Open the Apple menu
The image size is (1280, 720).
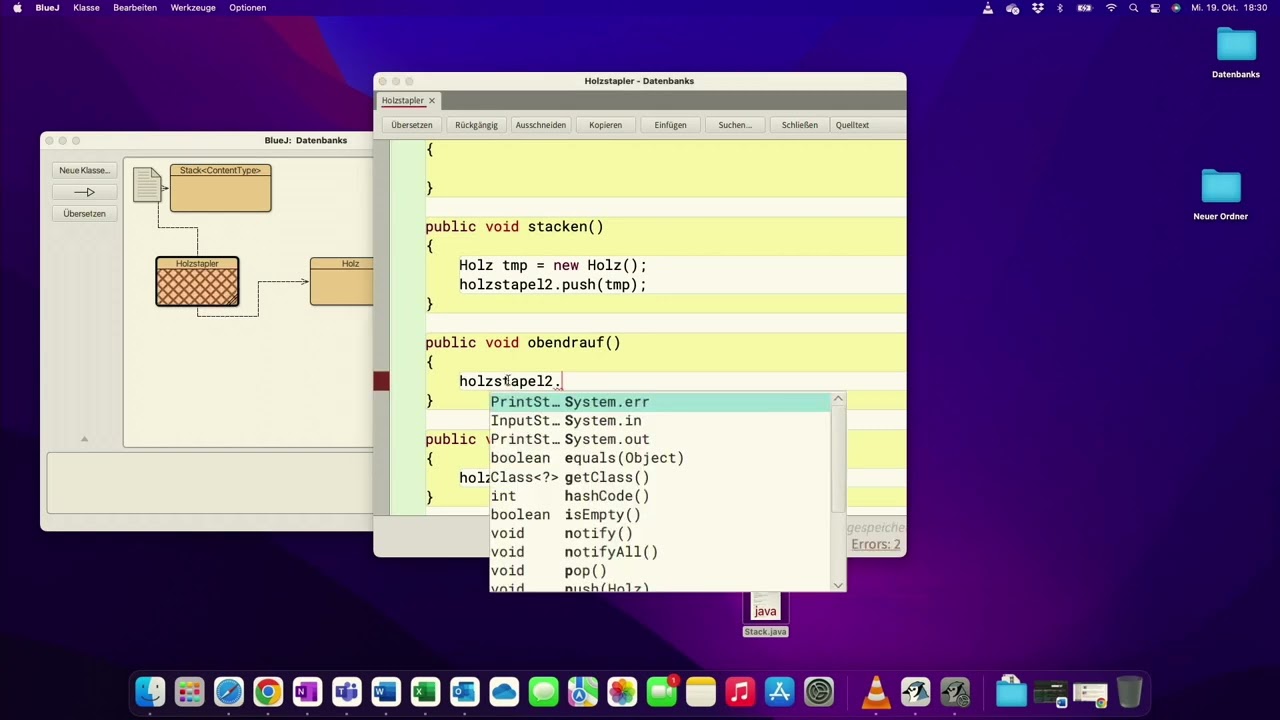click(17, 8)
